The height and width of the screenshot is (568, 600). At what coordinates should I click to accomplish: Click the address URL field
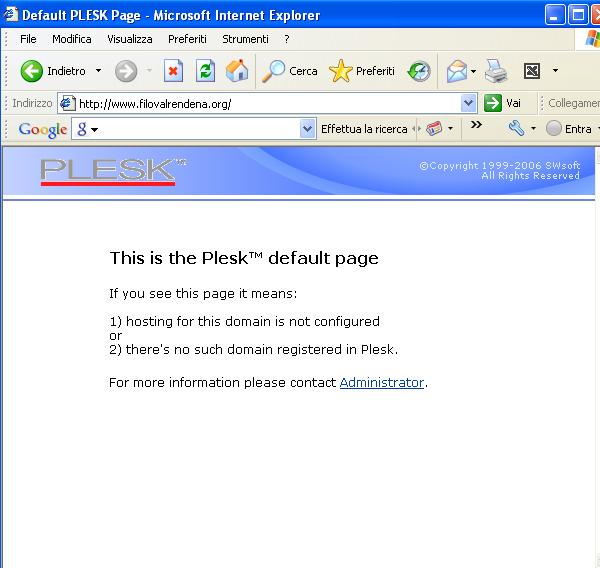pyautogui.click(x=268, y=103)
